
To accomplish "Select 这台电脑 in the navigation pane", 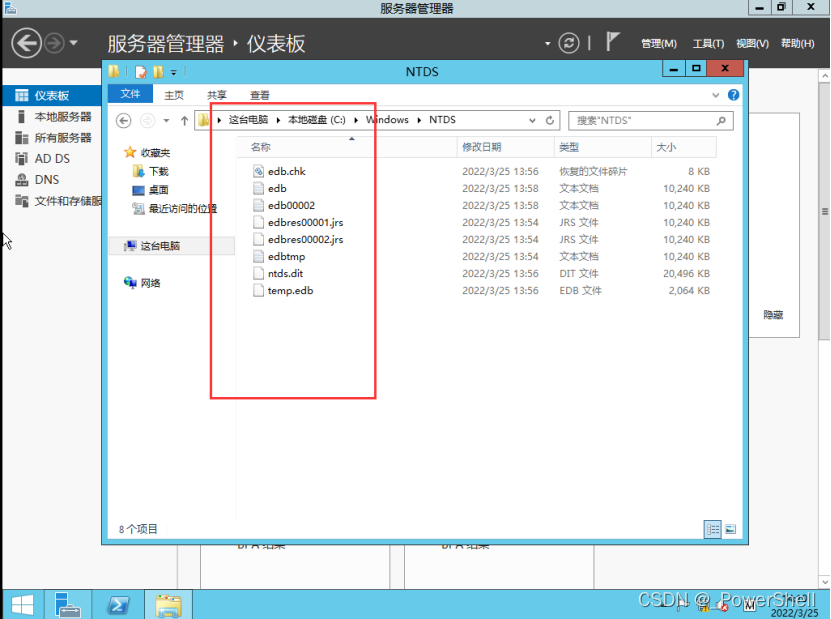I will [171, 246].
